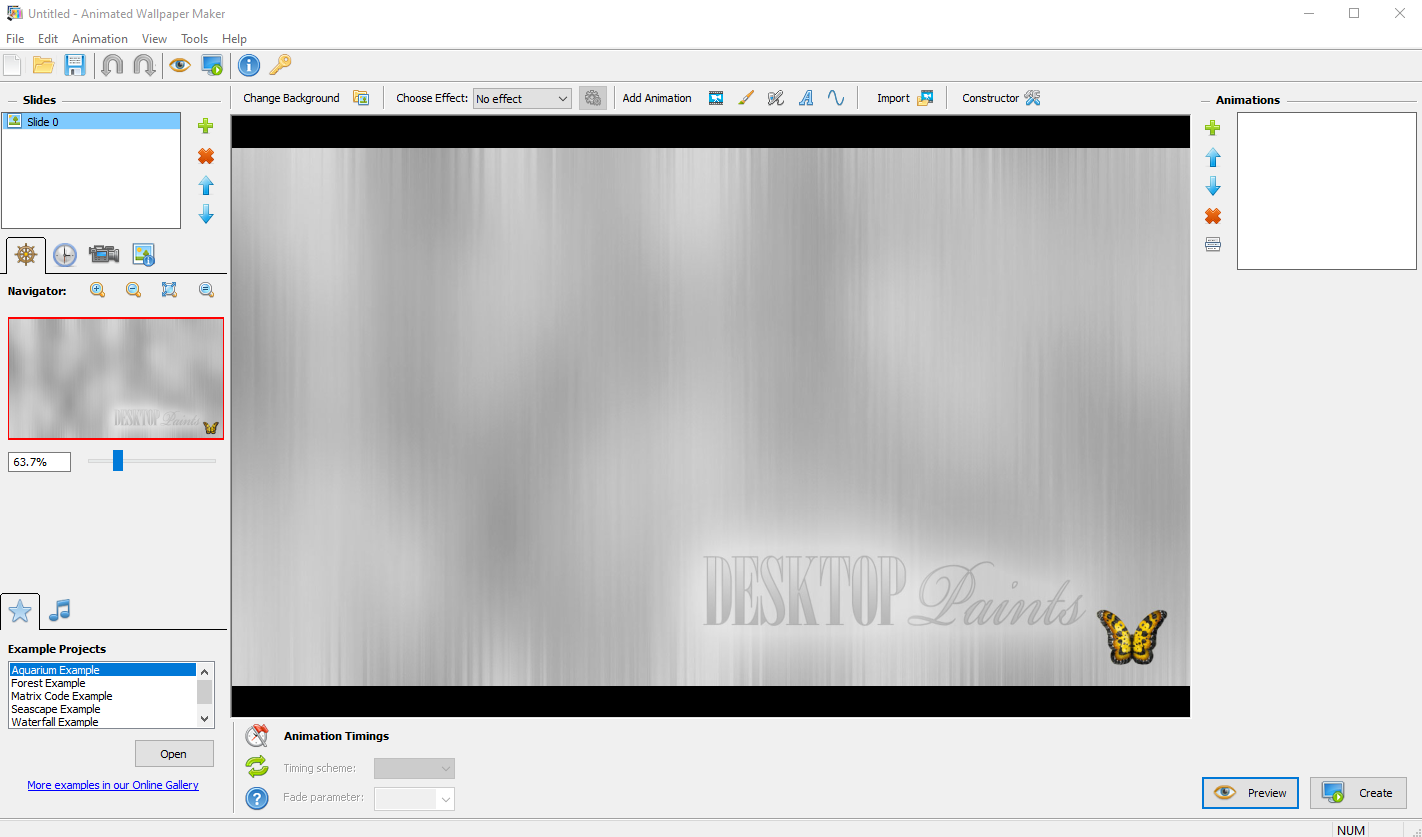Viewport: 1422px width, 837px height.
Task: Move animation down in Animations panel
Action: point(1213,186)
